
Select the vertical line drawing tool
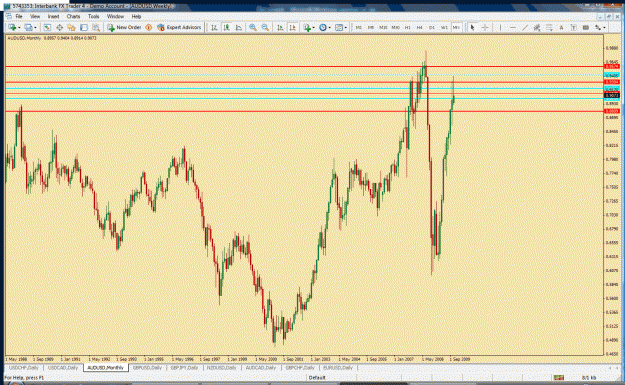(500, 28)
